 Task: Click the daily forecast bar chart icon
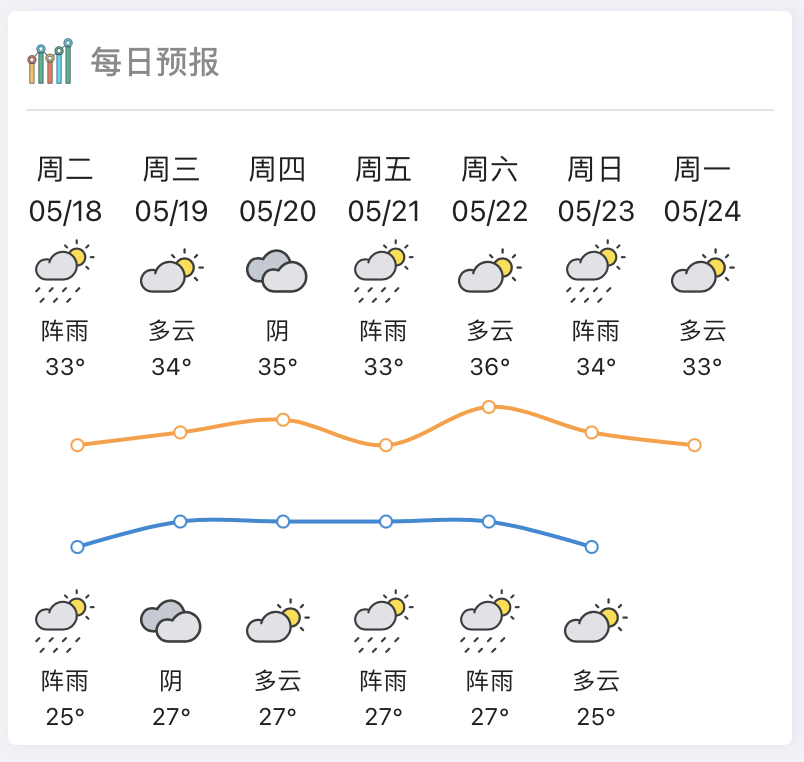(x=50, y=62)
